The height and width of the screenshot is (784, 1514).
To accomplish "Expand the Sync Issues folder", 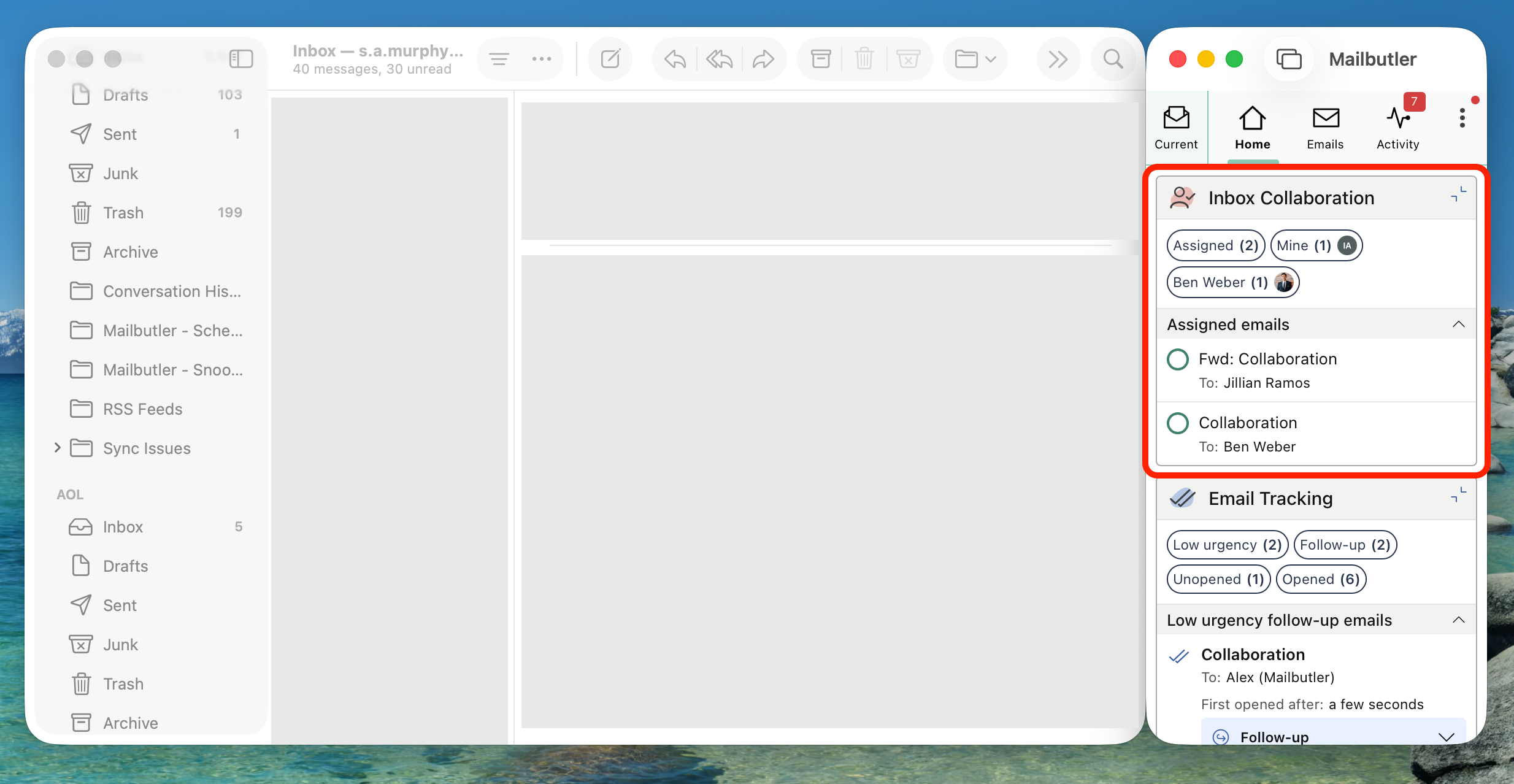I will pos(57,448).
